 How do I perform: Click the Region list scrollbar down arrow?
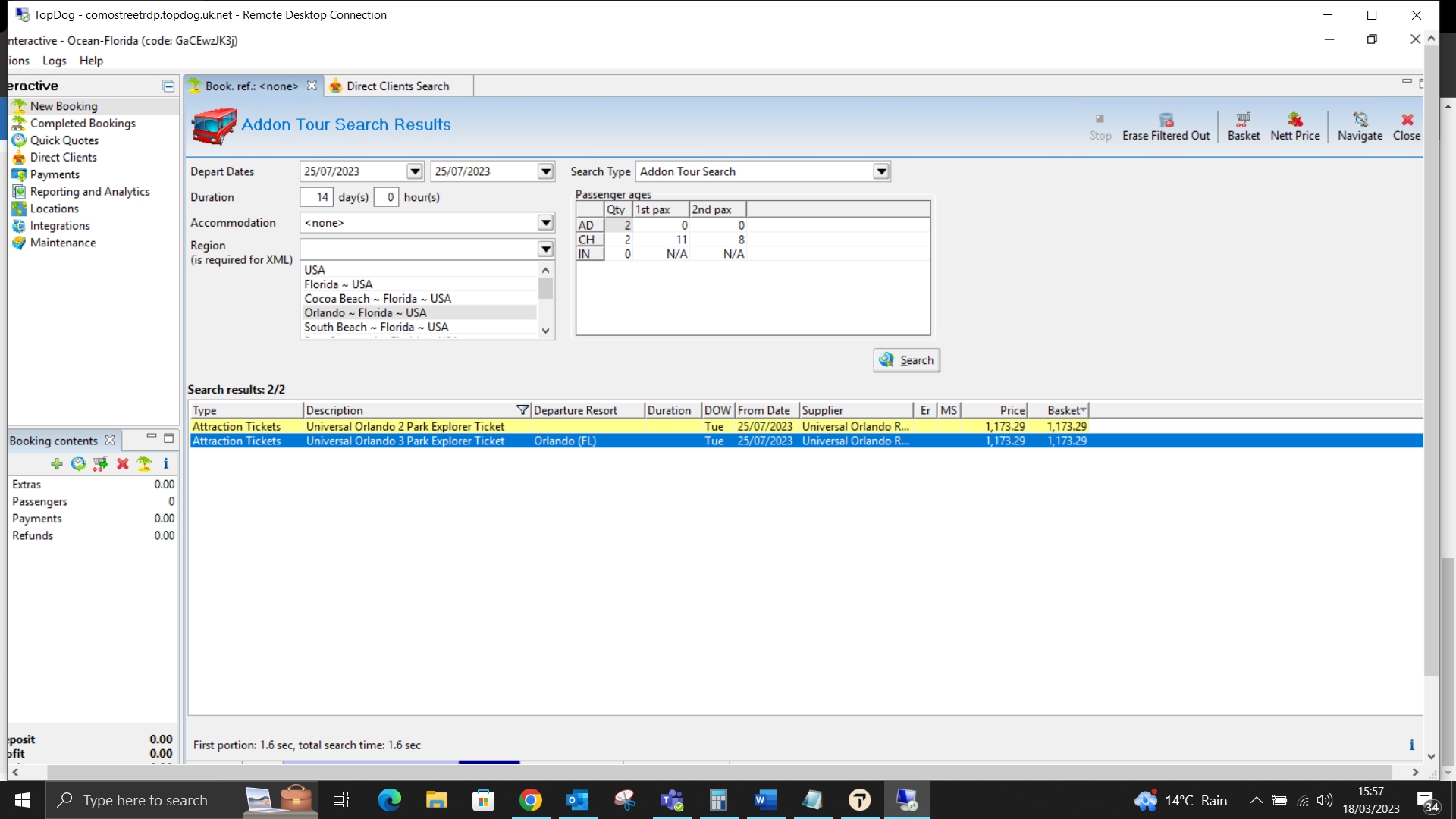545,331
